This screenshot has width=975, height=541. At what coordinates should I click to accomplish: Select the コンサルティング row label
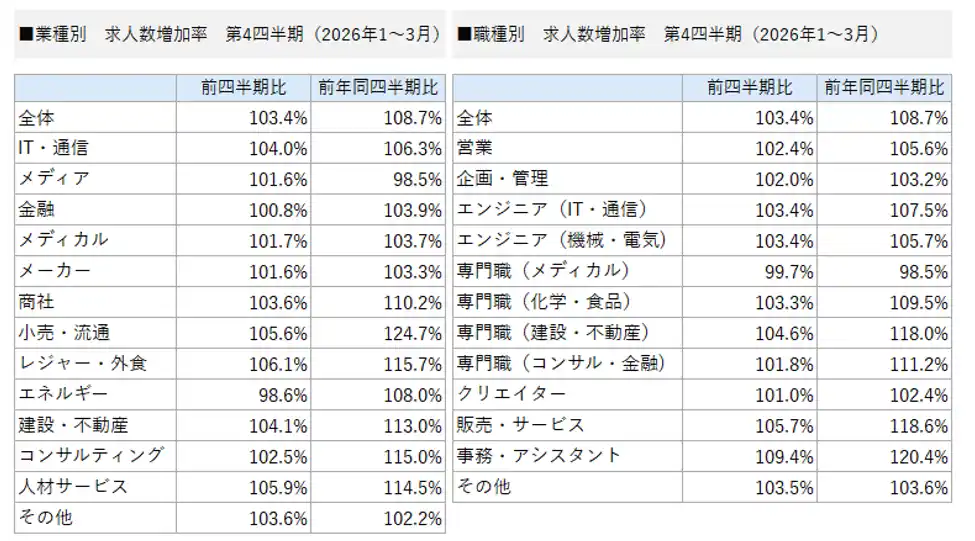tap(91, 456)
